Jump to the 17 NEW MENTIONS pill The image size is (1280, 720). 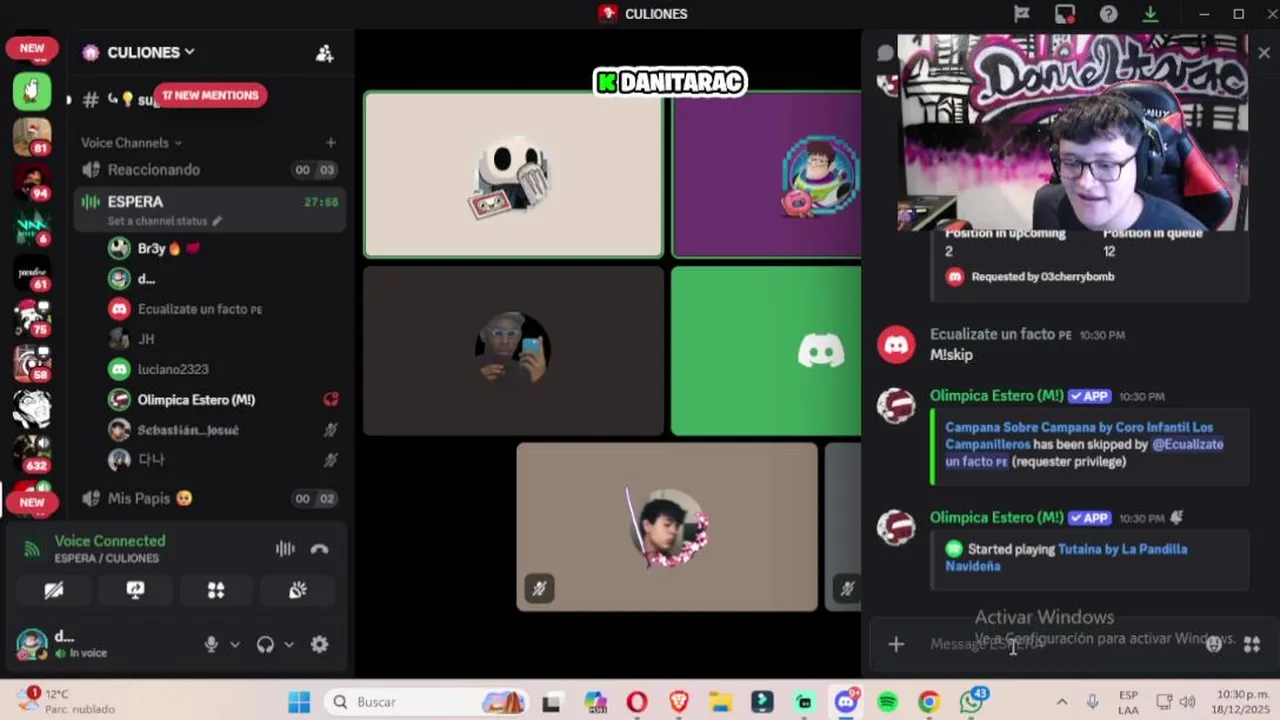pos(210,95)
